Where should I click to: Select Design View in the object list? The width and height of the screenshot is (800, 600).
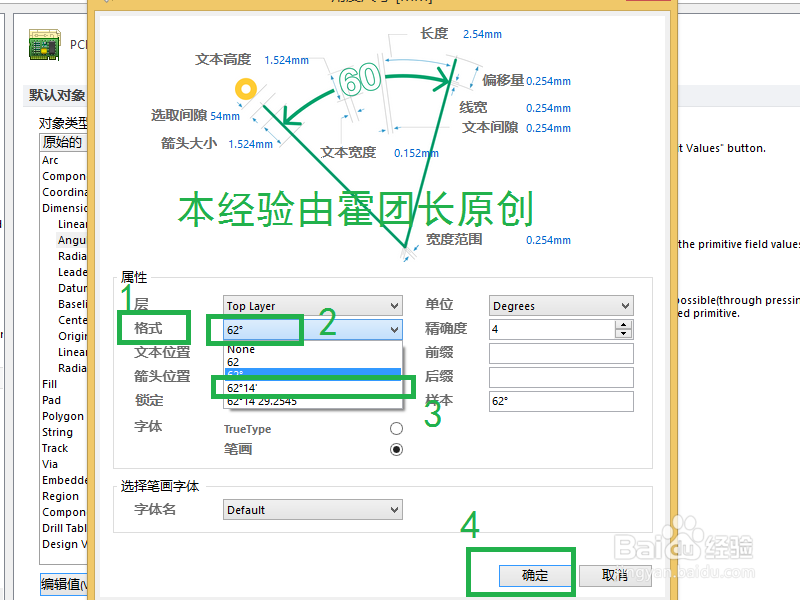tap(64, 543)
